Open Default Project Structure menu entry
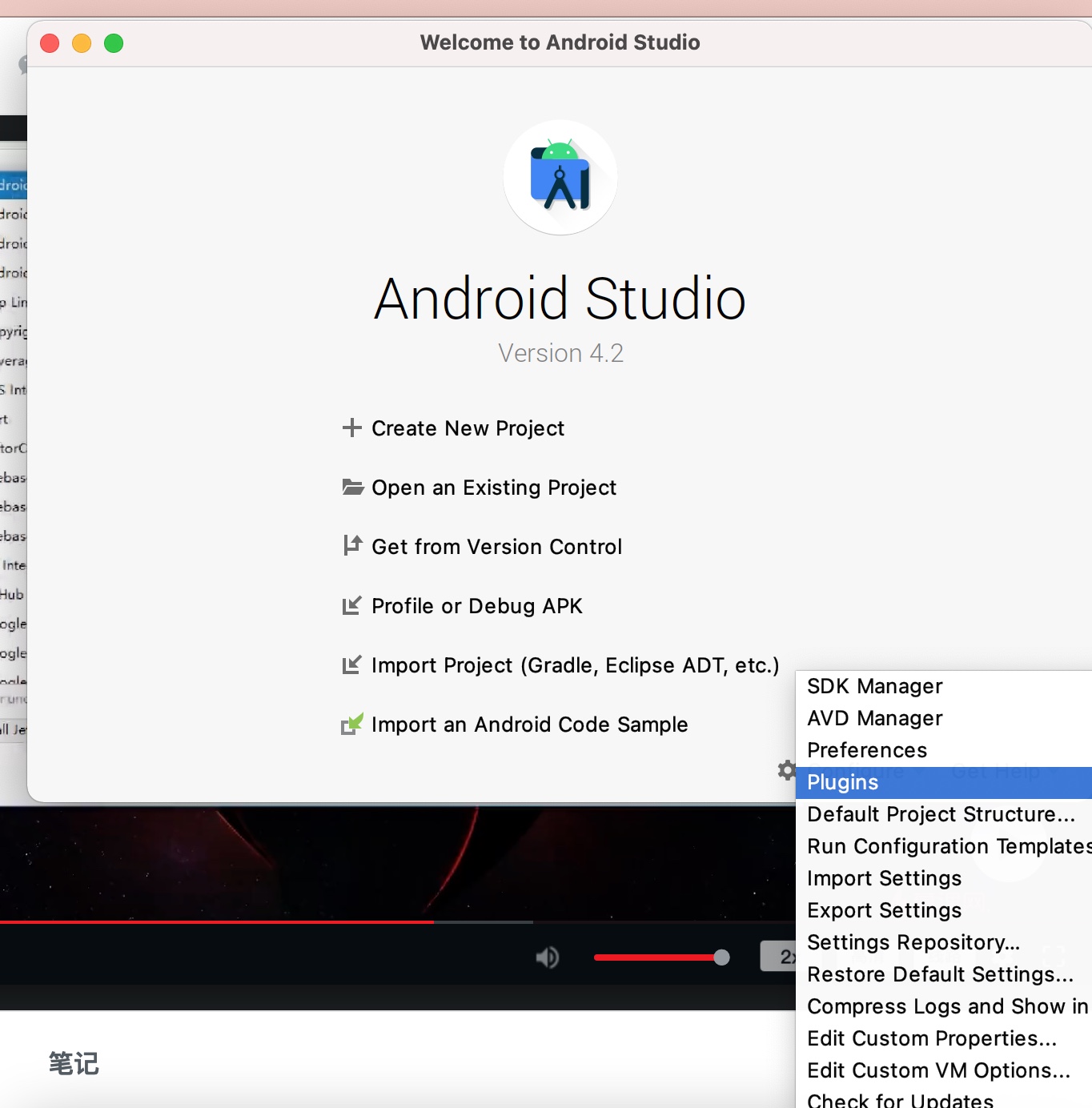 pyautogui.click(x=941, y=814)
